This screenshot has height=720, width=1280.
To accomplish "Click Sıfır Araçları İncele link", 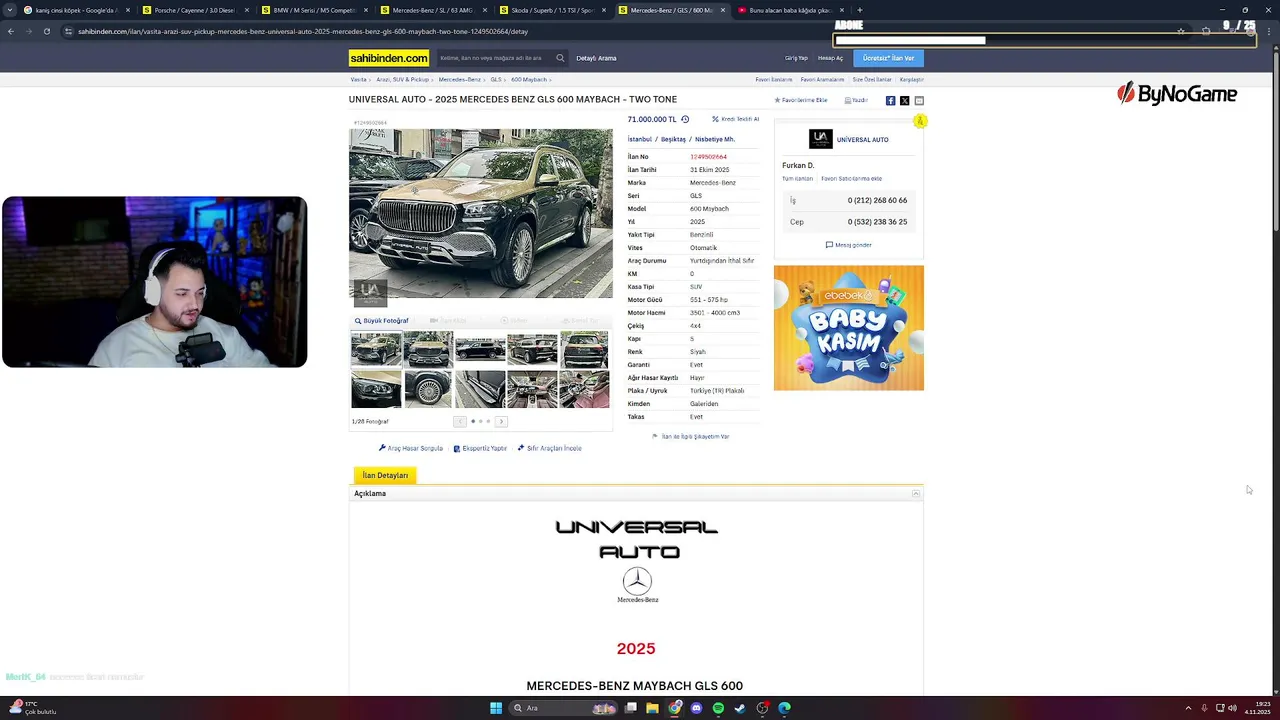I will 549,448.
